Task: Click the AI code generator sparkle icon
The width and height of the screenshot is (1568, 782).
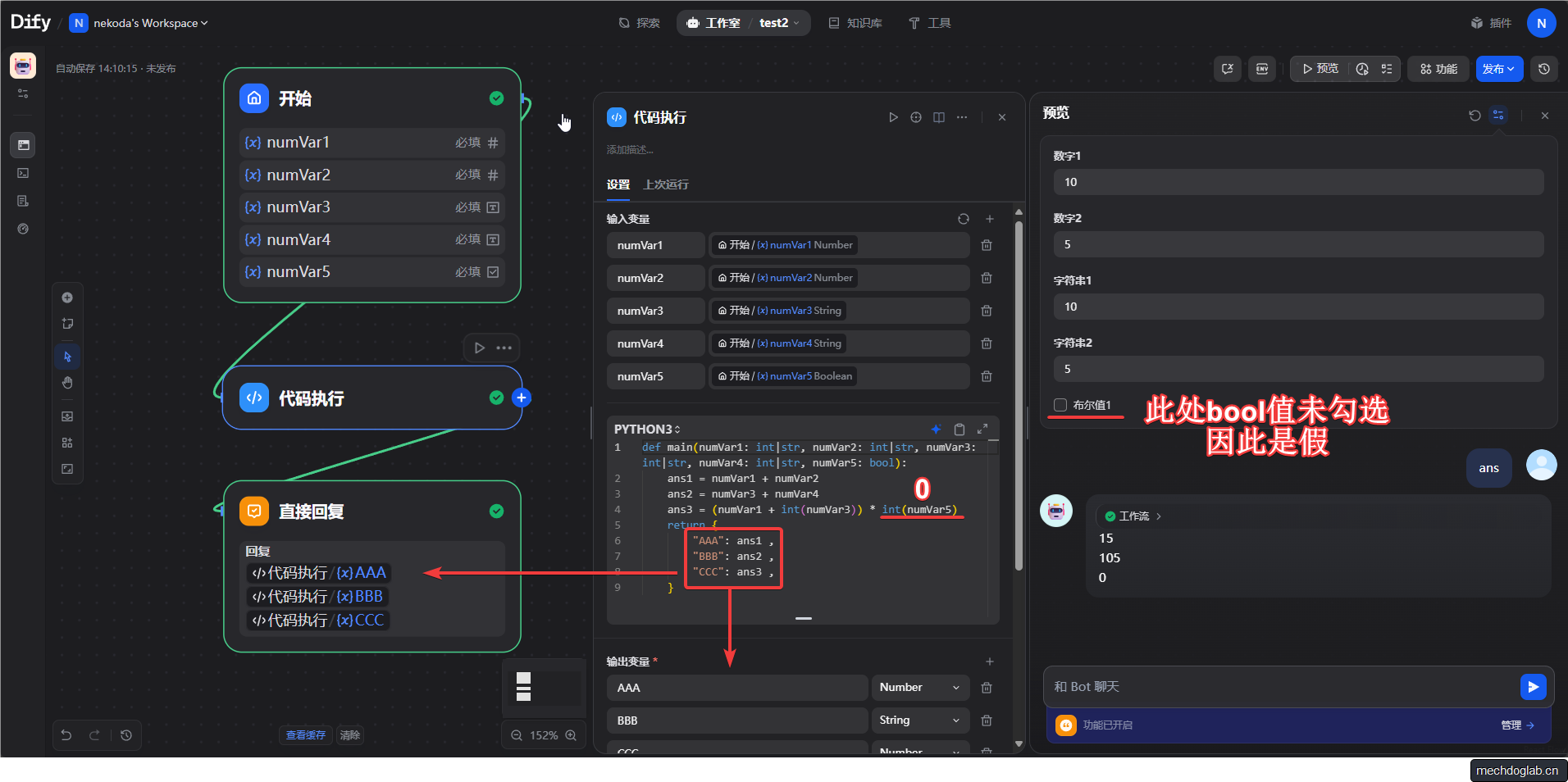Action: (x=936, y=429)
